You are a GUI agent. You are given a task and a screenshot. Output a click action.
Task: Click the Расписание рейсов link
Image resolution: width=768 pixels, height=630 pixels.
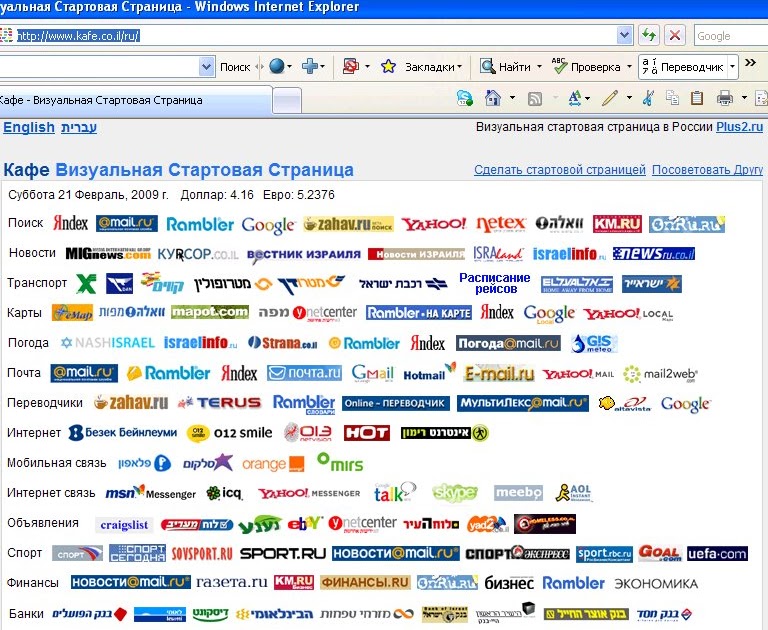[495, 283]
